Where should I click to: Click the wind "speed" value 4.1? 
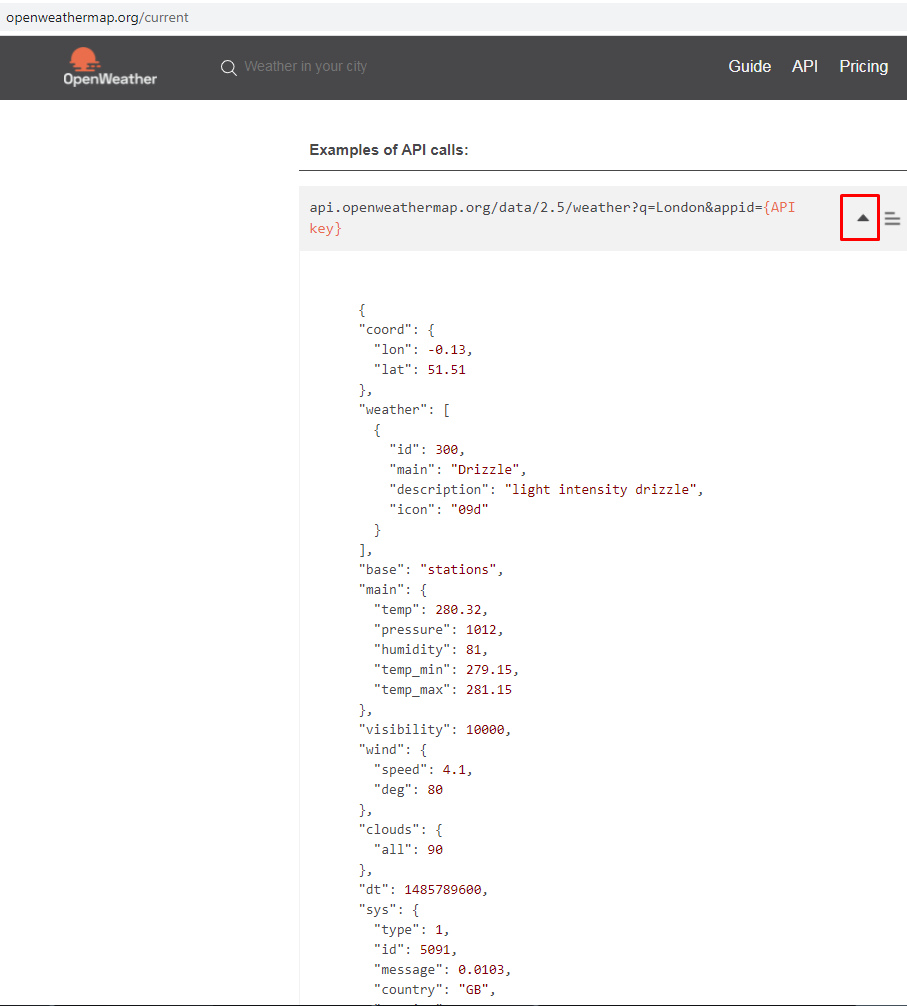click(x=454, y=769)
